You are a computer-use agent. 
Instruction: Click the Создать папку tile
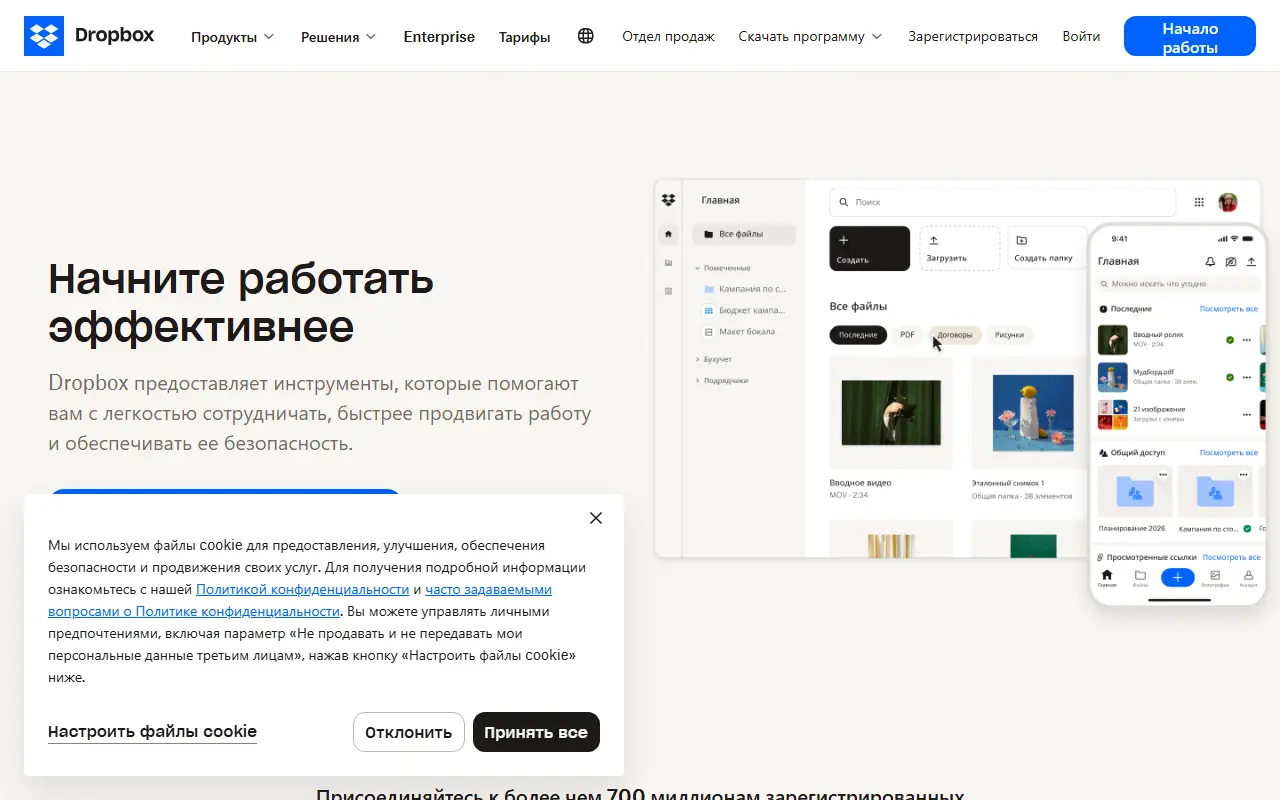1047,248
